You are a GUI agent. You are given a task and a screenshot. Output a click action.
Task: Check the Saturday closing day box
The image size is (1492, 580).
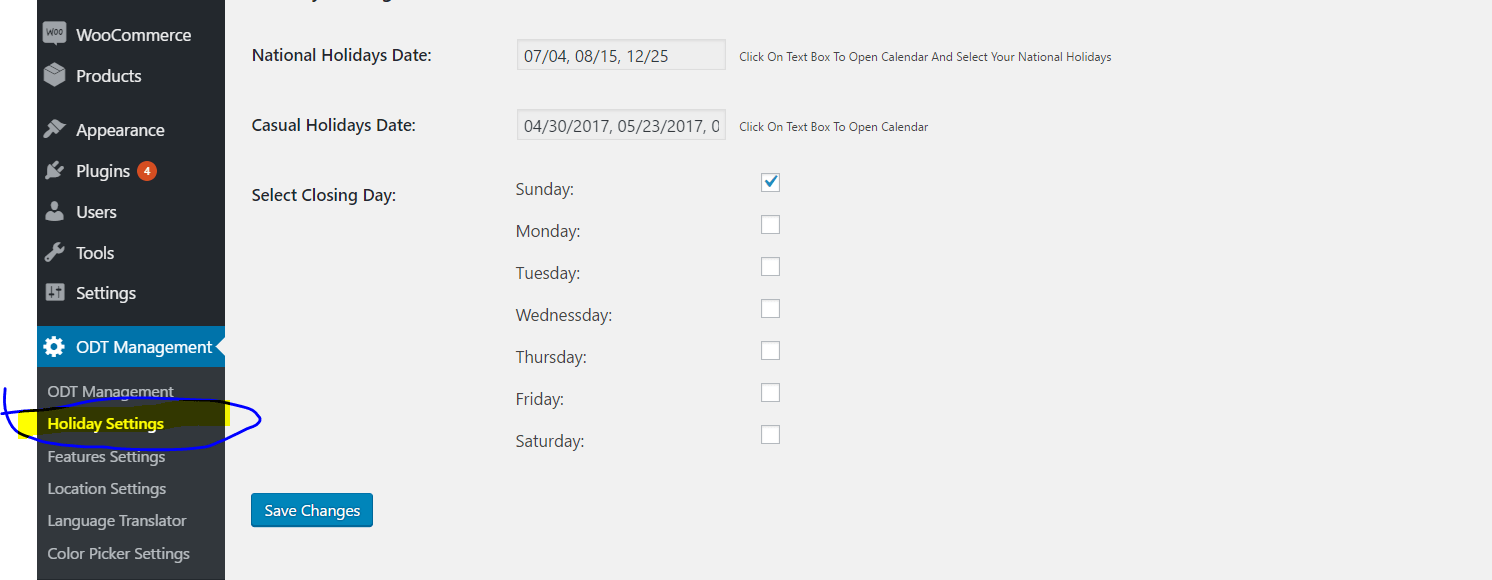770,434
